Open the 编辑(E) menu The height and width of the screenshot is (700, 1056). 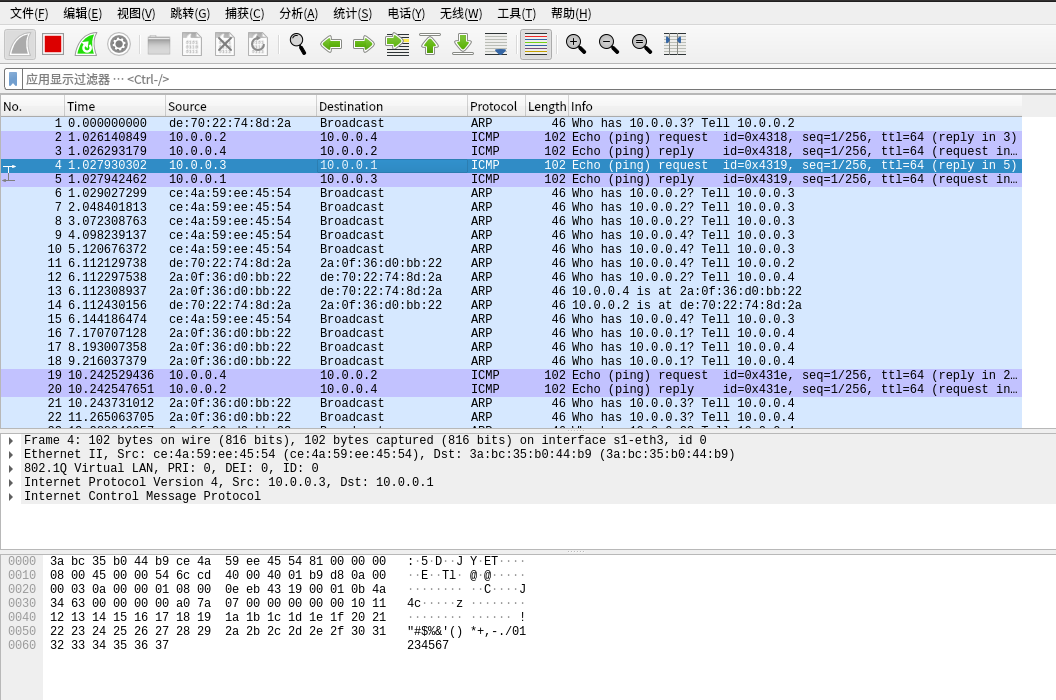(x=82, y=13)
